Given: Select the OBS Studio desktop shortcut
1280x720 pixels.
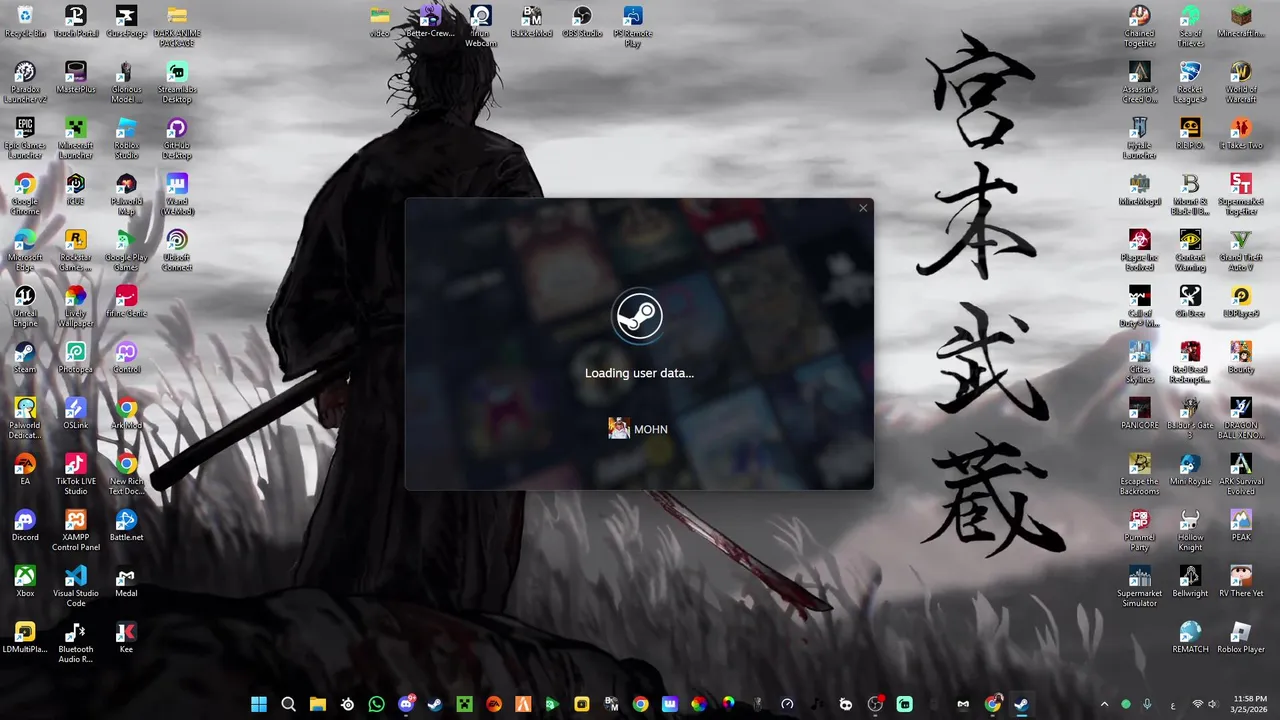Looking at the screenshot, I should [582, 22].
